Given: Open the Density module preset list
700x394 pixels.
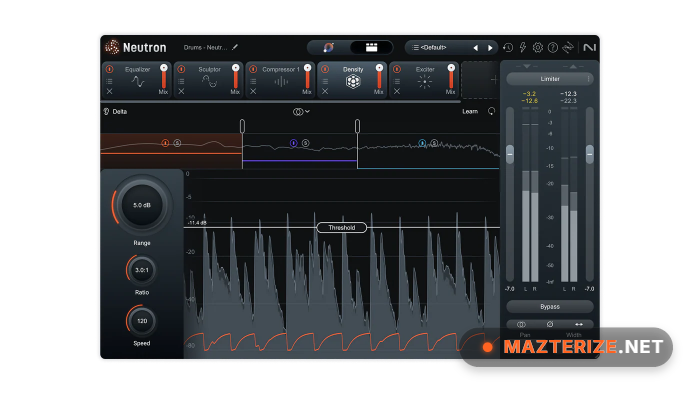Looking at the screenshot, I should click(325, 81).
